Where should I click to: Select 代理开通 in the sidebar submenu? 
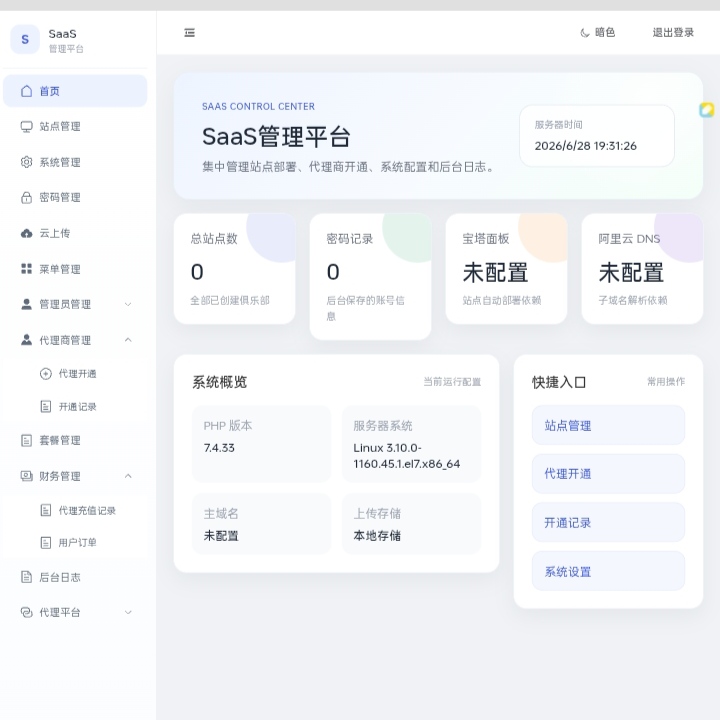(75, 374)
